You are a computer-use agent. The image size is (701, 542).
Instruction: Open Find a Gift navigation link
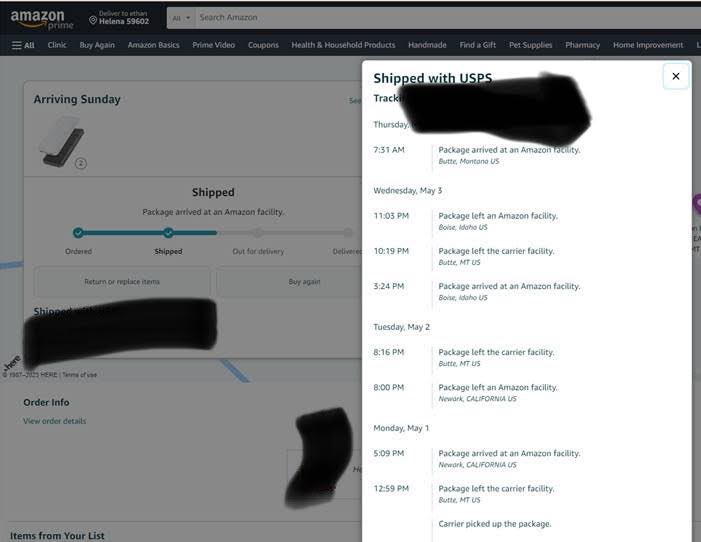[x=477, y=45]
